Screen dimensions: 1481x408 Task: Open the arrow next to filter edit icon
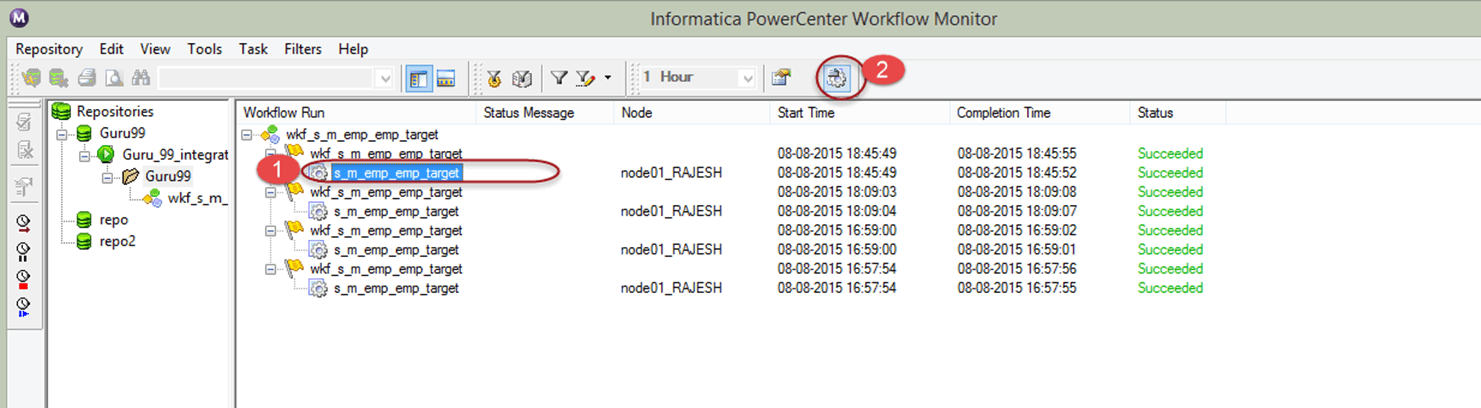607,78
